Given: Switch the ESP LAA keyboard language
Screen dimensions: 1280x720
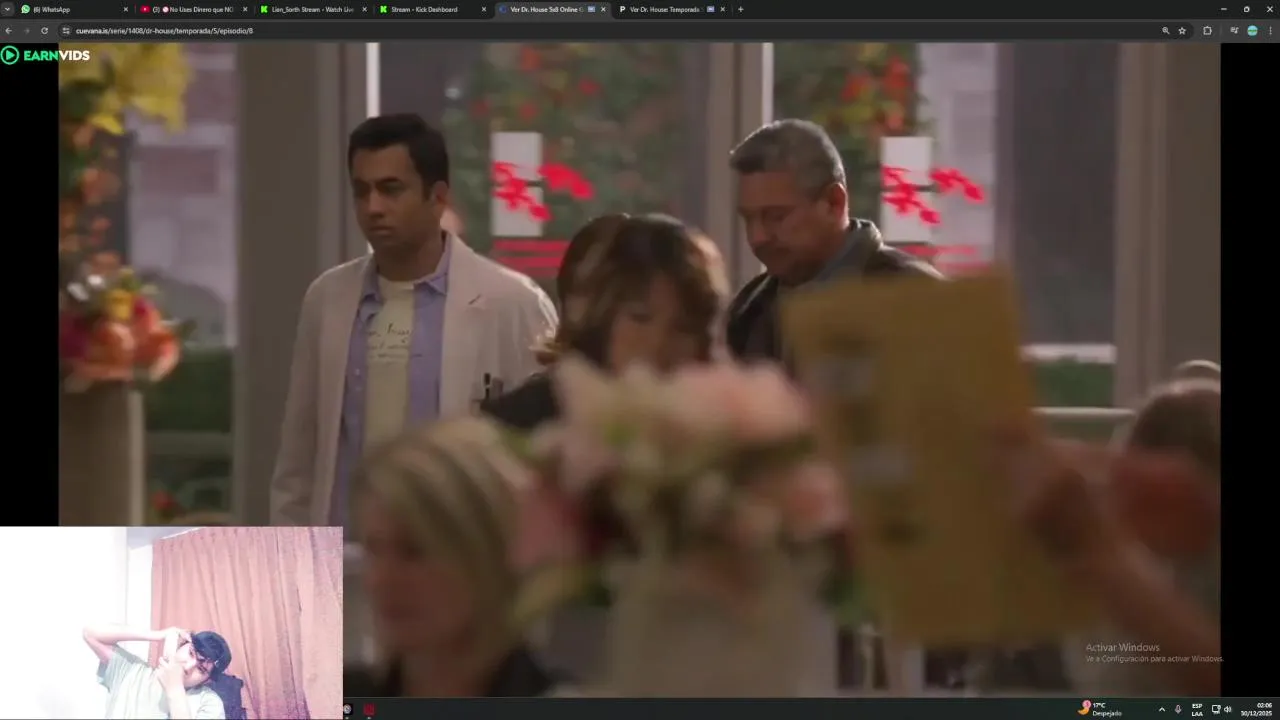Looking at the screenshot, I should (x=1197, y=709).
